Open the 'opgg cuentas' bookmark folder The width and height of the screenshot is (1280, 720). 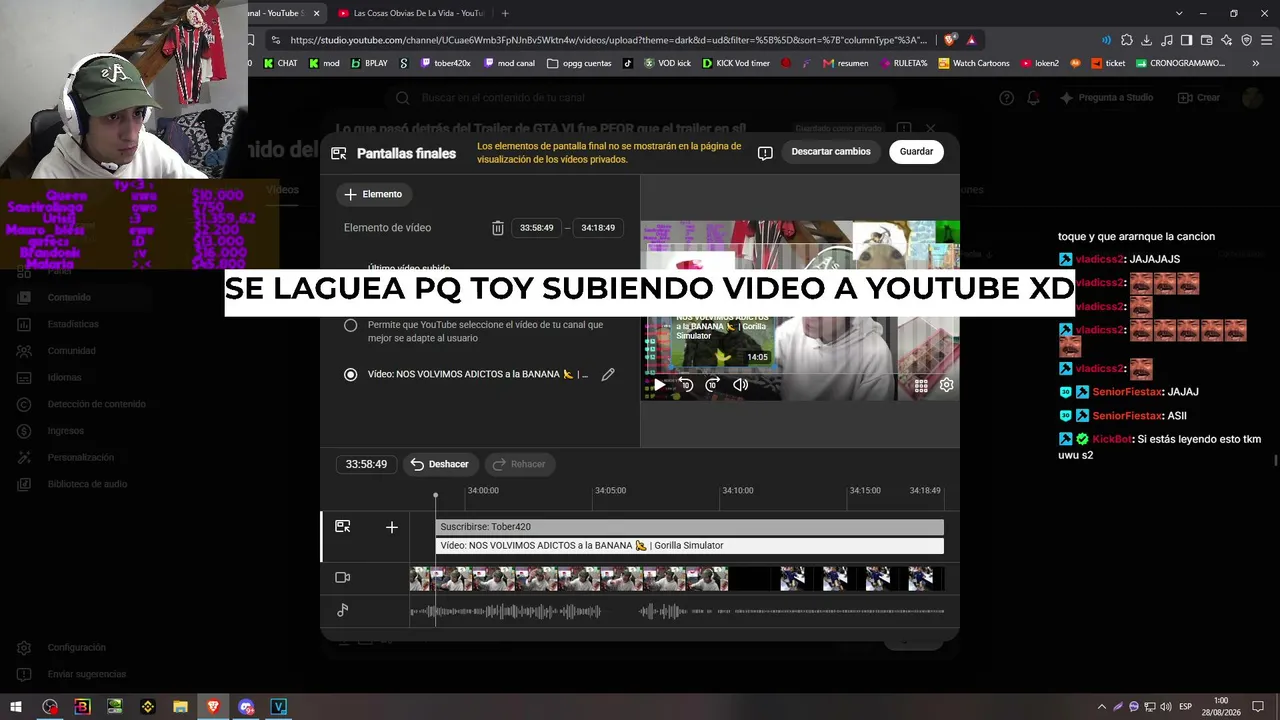click(579, 63)
